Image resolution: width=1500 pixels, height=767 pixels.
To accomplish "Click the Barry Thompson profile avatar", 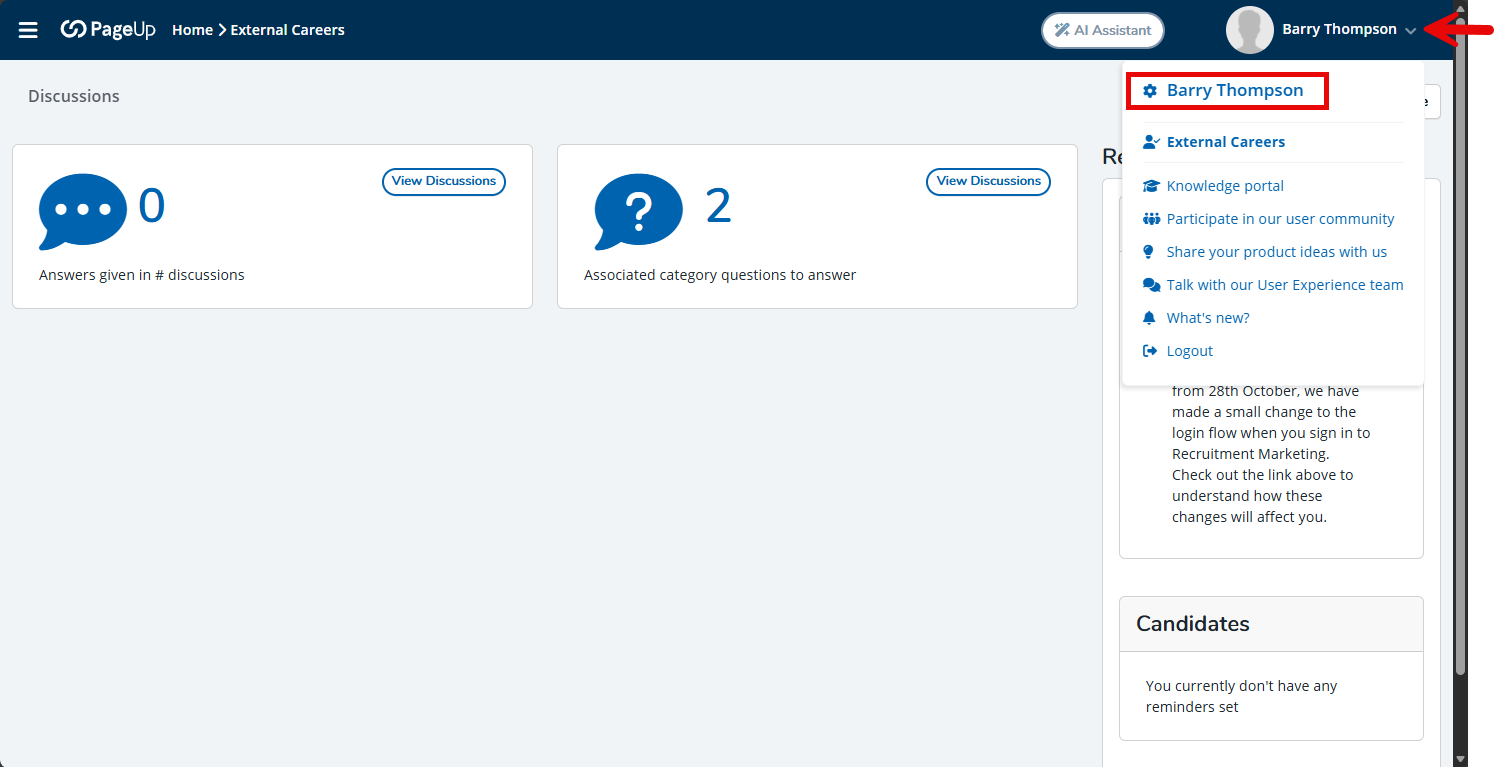I will (x=1249, y=30).
